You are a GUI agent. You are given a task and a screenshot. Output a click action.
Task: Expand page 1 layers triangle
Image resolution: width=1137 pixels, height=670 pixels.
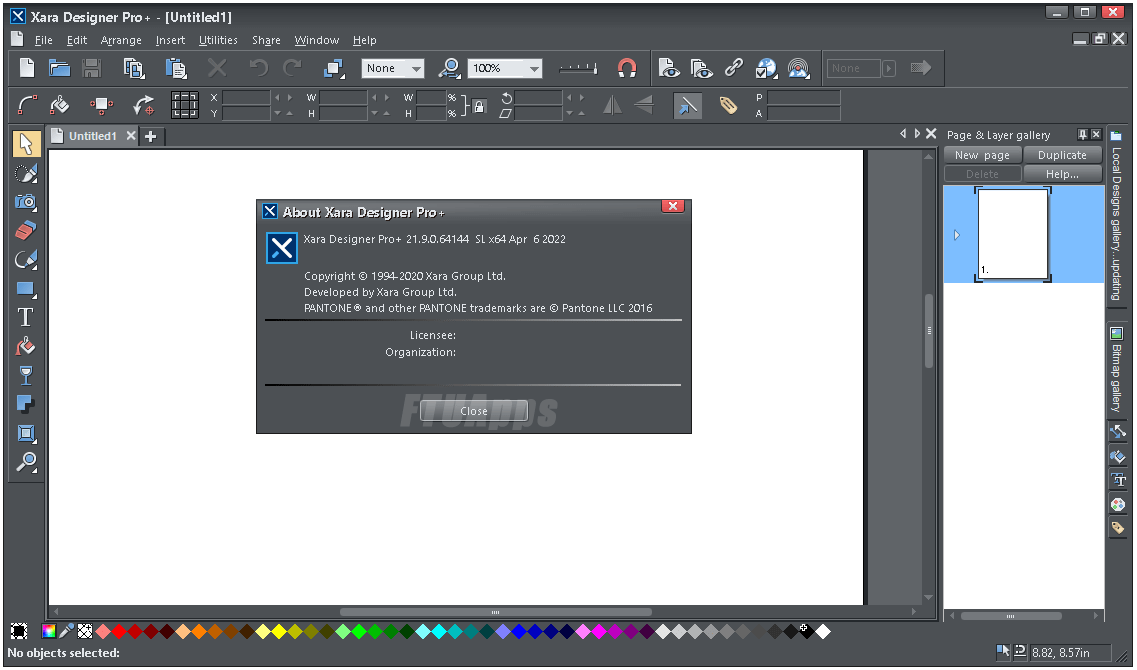pos(956,235)
